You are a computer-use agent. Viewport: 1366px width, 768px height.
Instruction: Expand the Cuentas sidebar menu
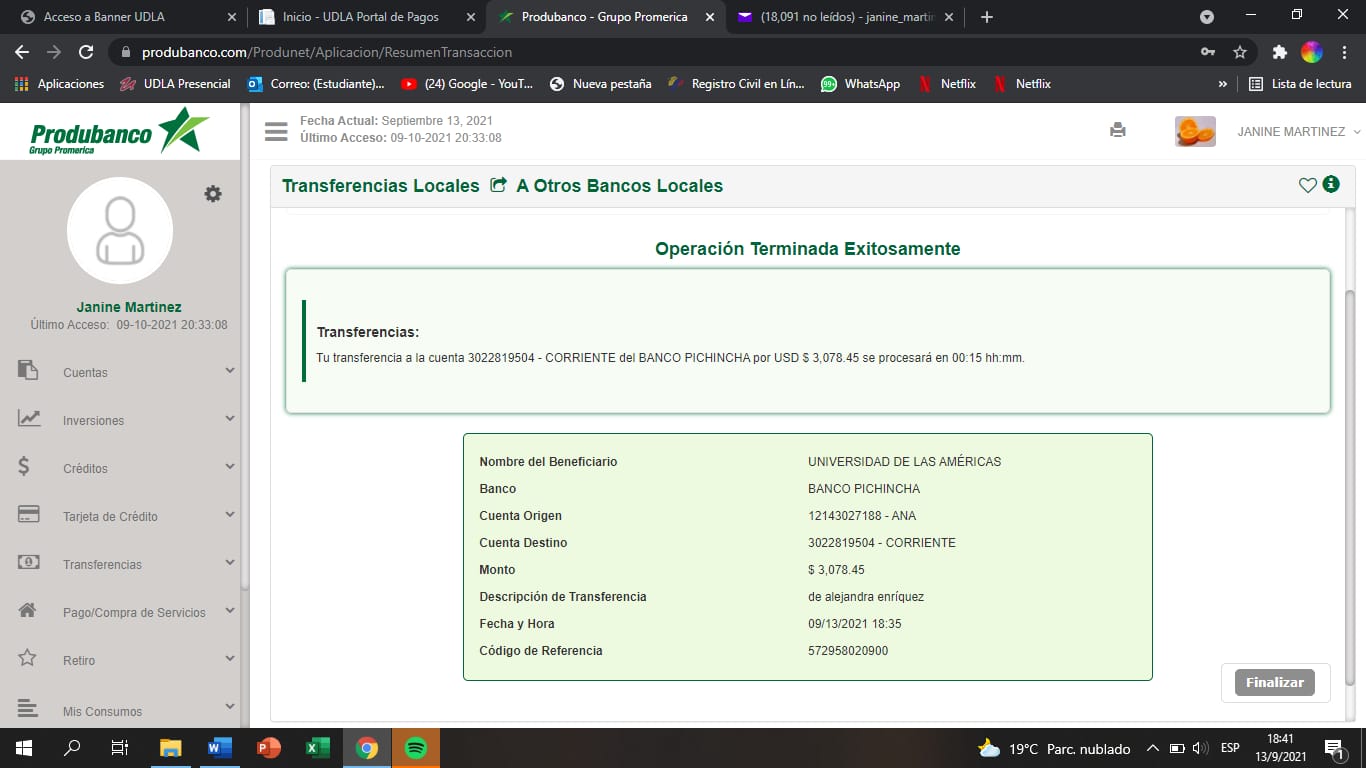[125, 372]
